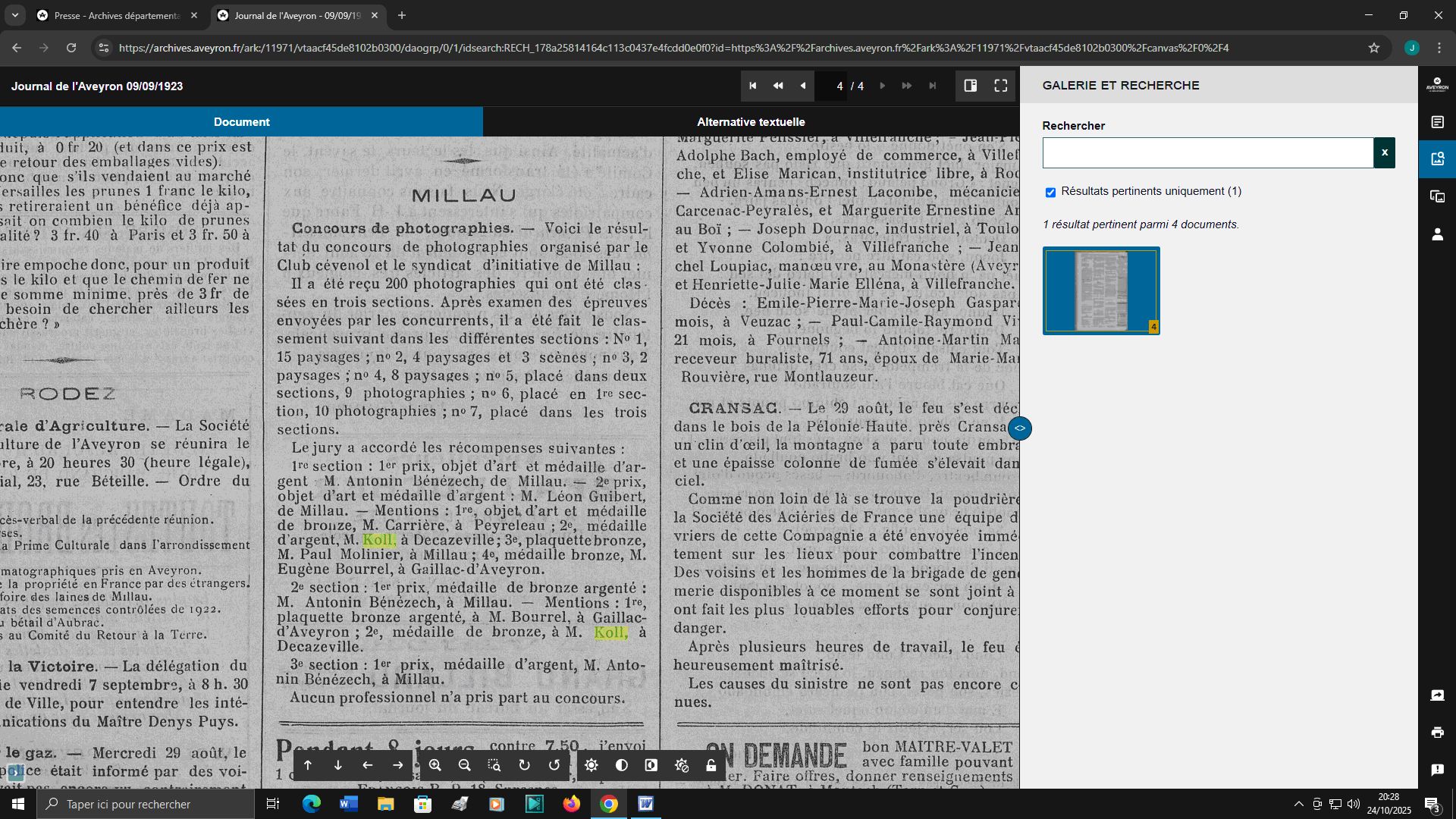
Task: Reset the image adjustment settings
Action: point(681,766)
